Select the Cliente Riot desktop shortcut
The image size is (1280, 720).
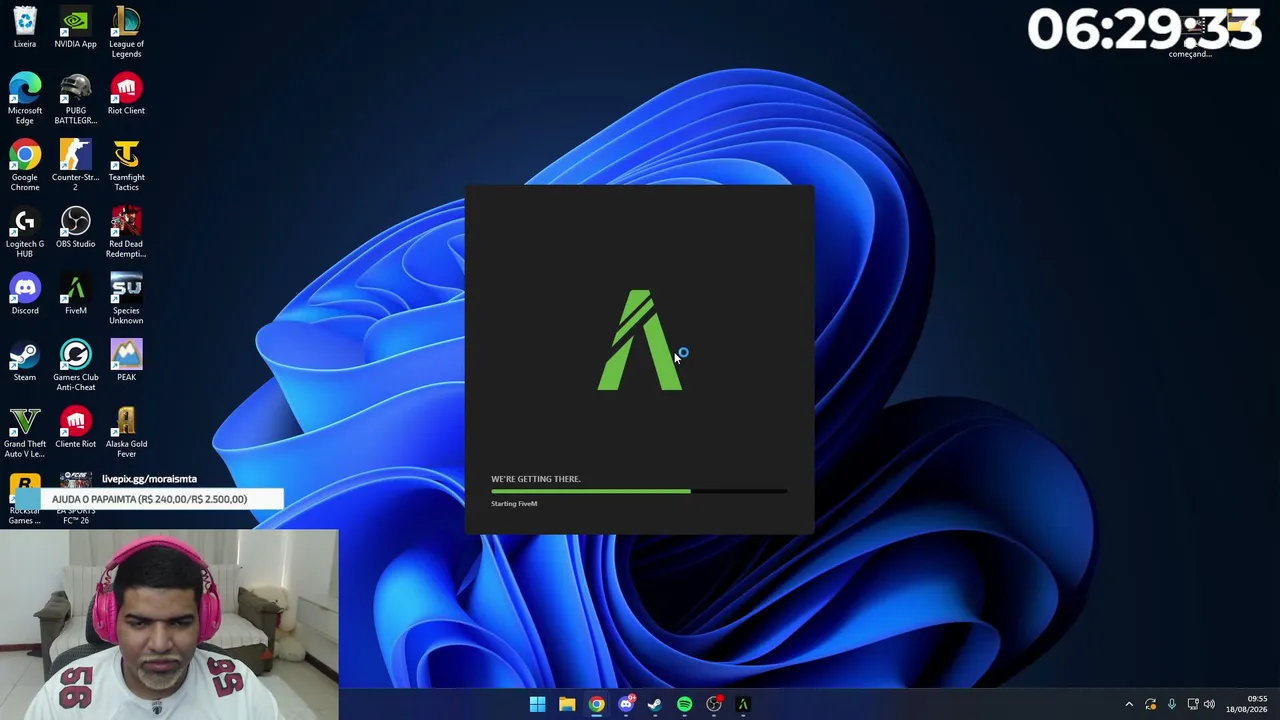pyautogui.click(x=75, y=428)
